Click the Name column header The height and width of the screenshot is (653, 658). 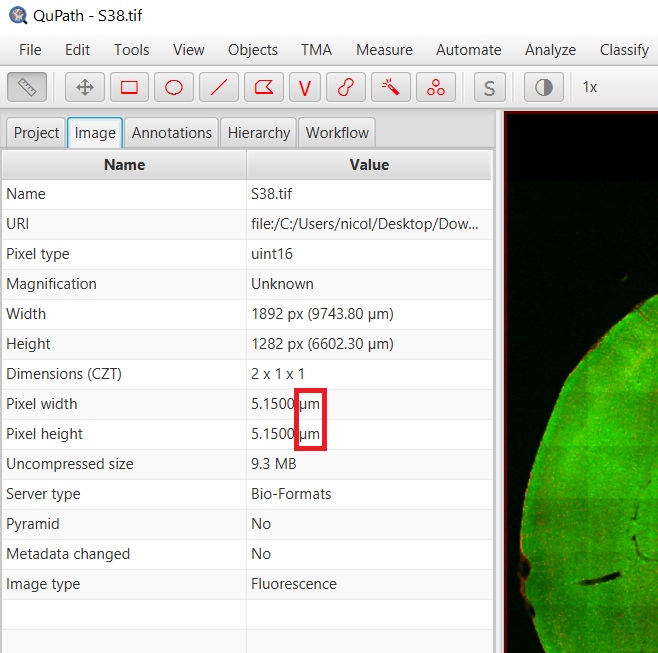(x=124, y=165)
